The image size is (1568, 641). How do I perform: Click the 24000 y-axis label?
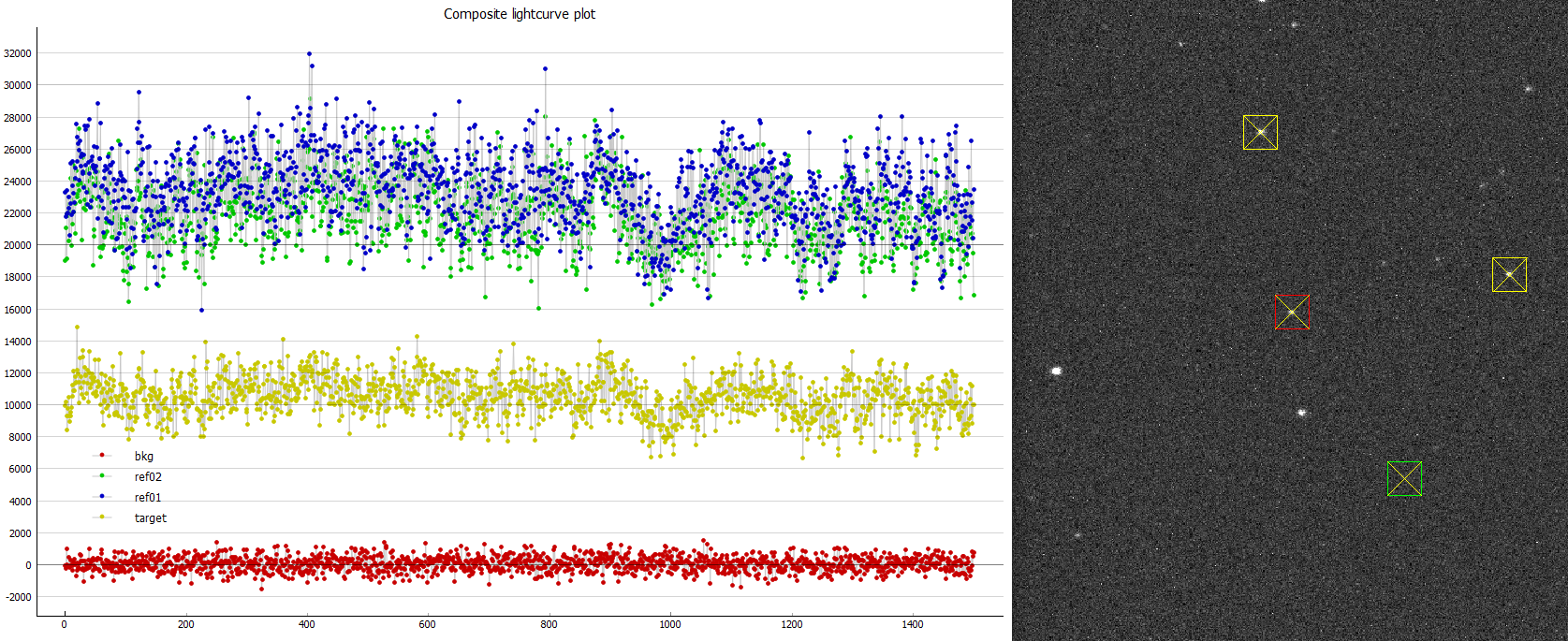point(18,182)
